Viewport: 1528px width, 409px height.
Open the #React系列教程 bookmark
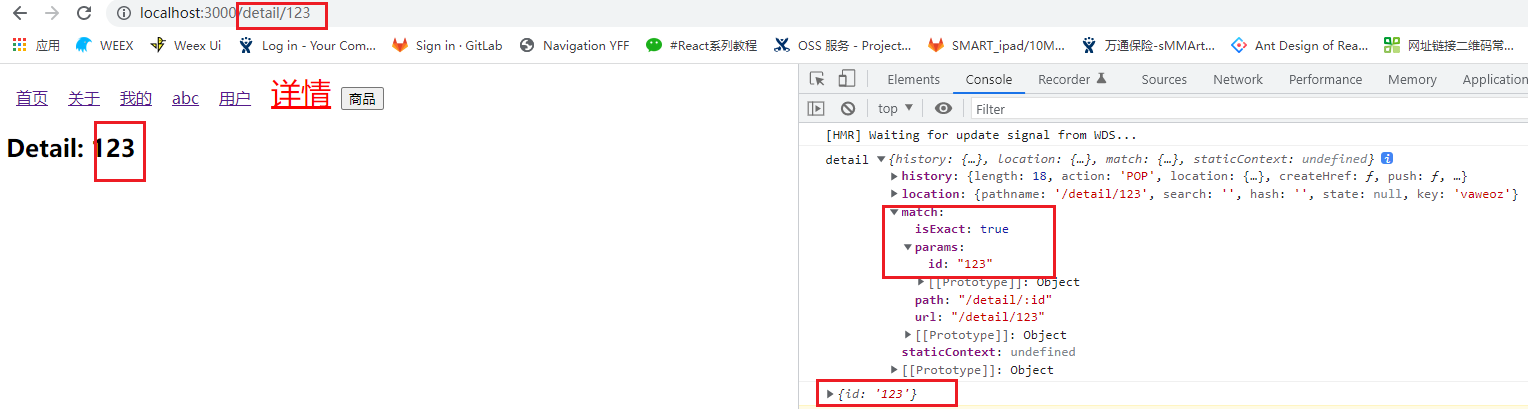coord(702,45)
